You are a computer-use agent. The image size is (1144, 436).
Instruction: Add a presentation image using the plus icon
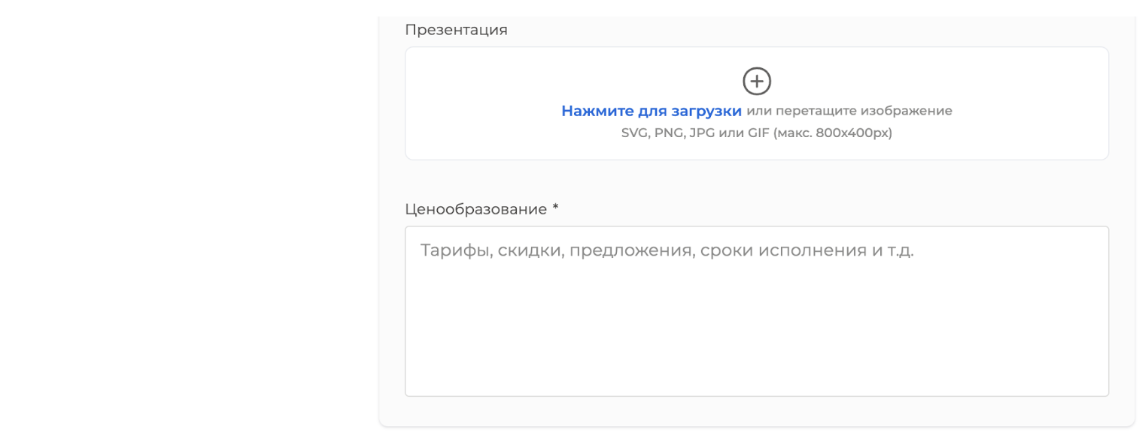pyautogui.click(x=757, y=81)
